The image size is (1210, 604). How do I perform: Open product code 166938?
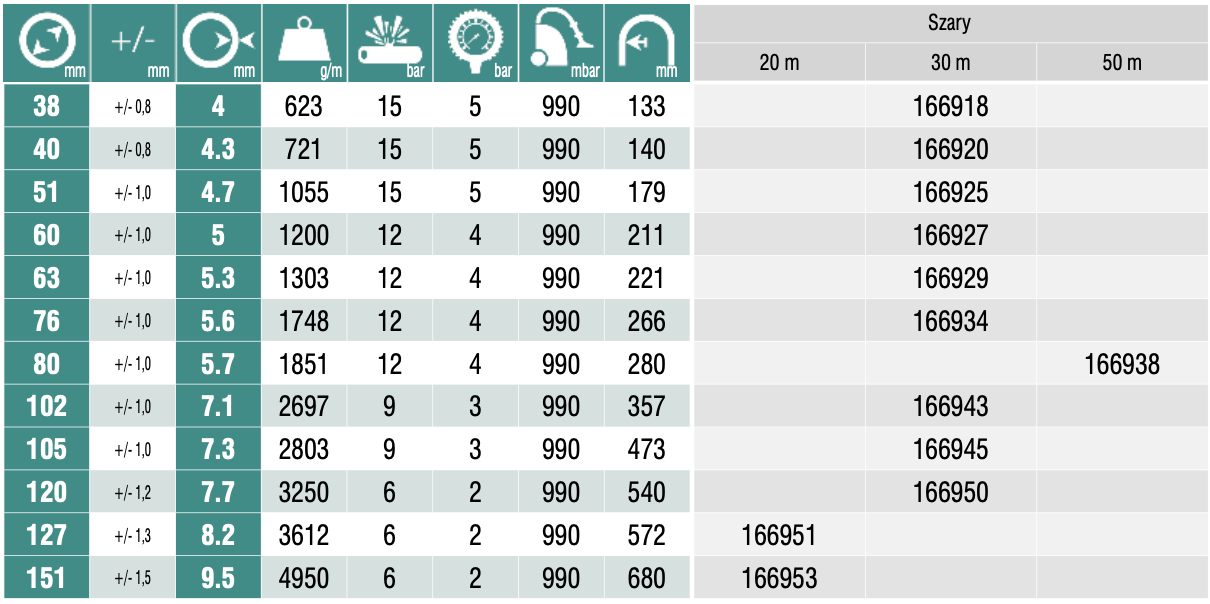(x=1122, y=364)
